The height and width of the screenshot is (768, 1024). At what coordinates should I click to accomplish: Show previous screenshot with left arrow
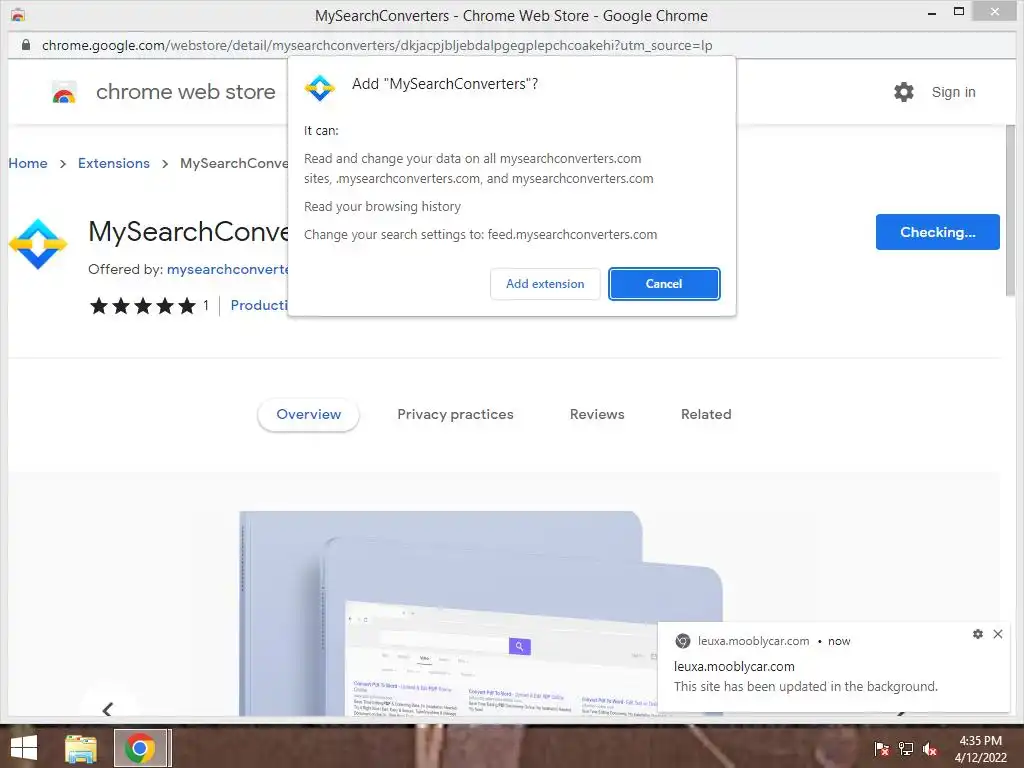108,709
